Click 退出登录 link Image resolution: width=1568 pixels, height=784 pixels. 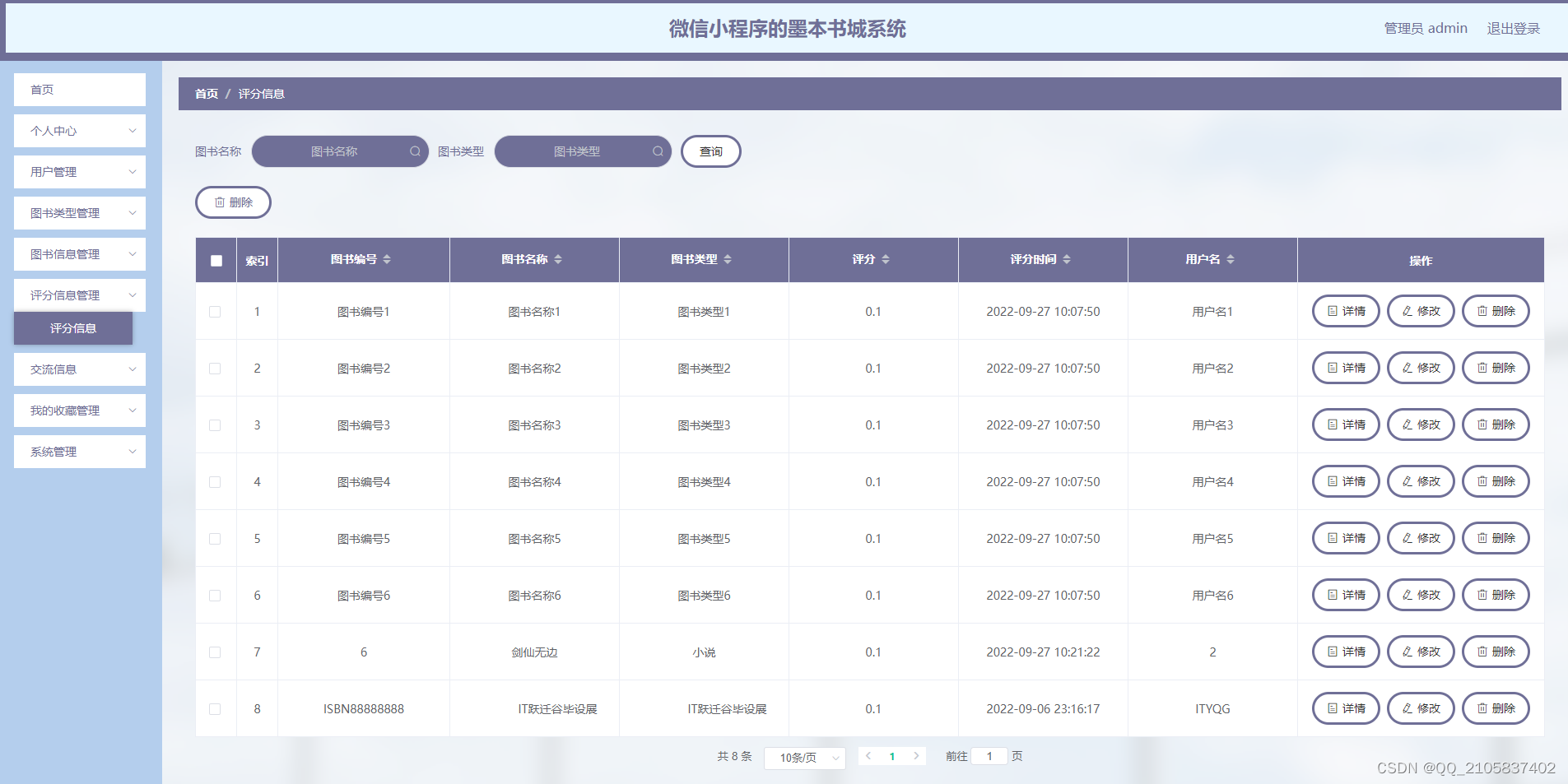[1513, 28]
